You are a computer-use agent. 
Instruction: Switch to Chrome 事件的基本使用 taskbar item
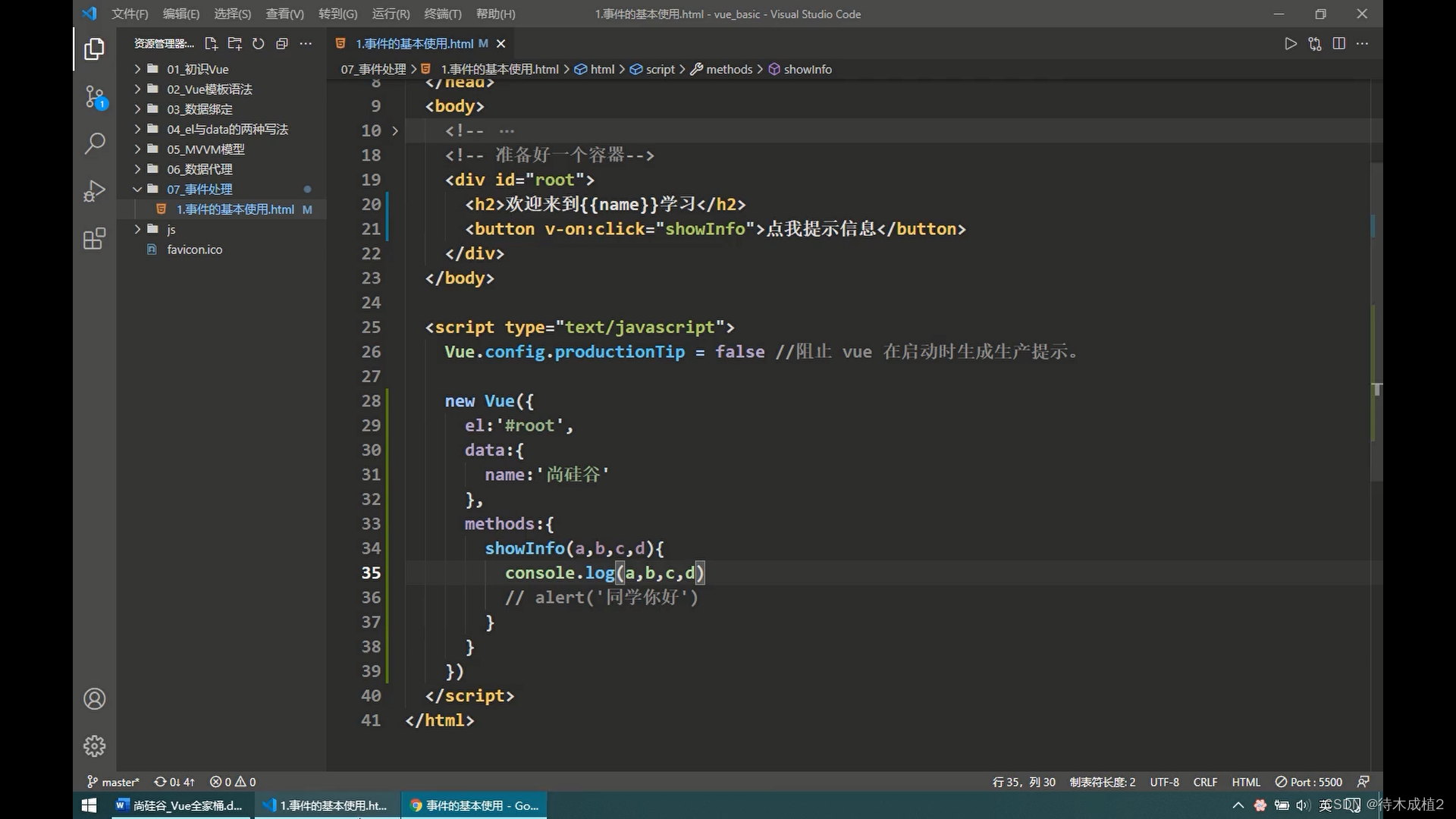(x=475, y=805)
